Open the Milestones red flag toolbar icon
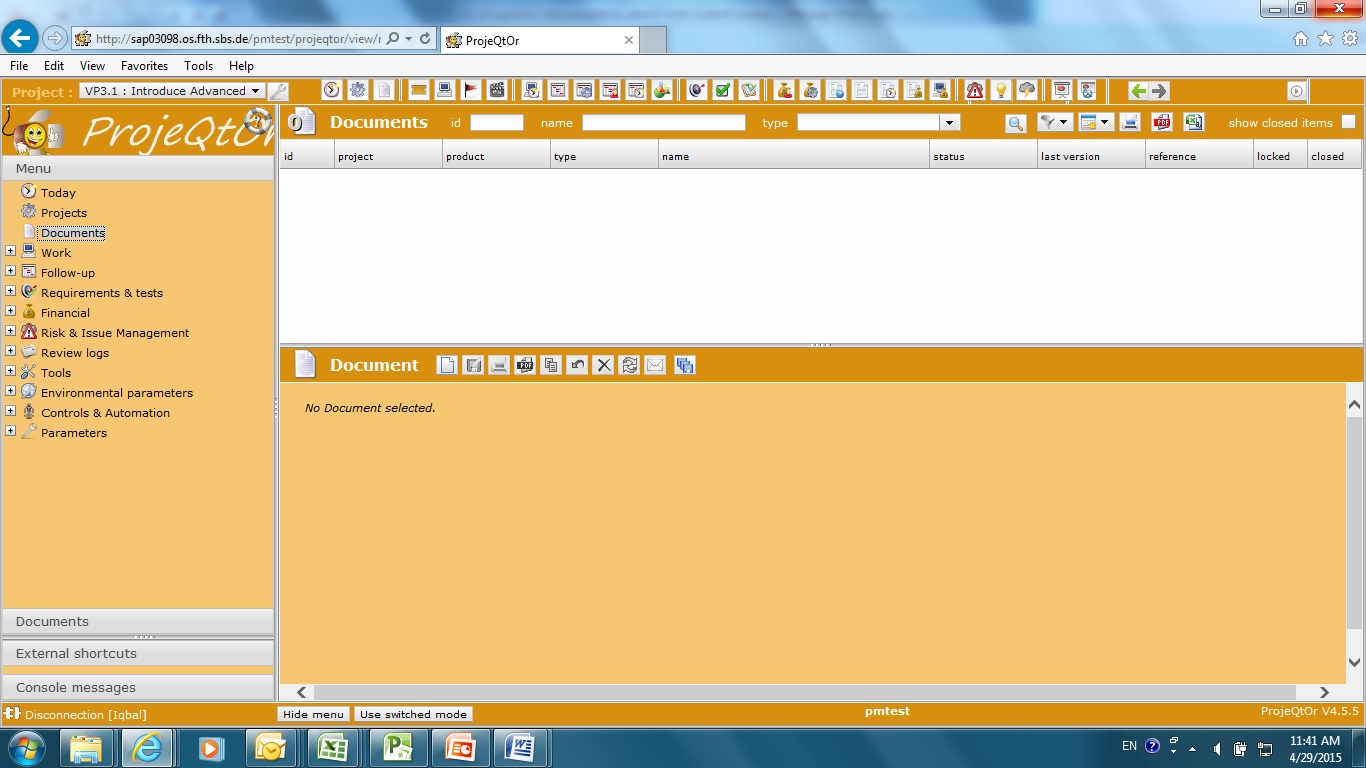The image size is (1366, 768). click(x=471, y=91)
